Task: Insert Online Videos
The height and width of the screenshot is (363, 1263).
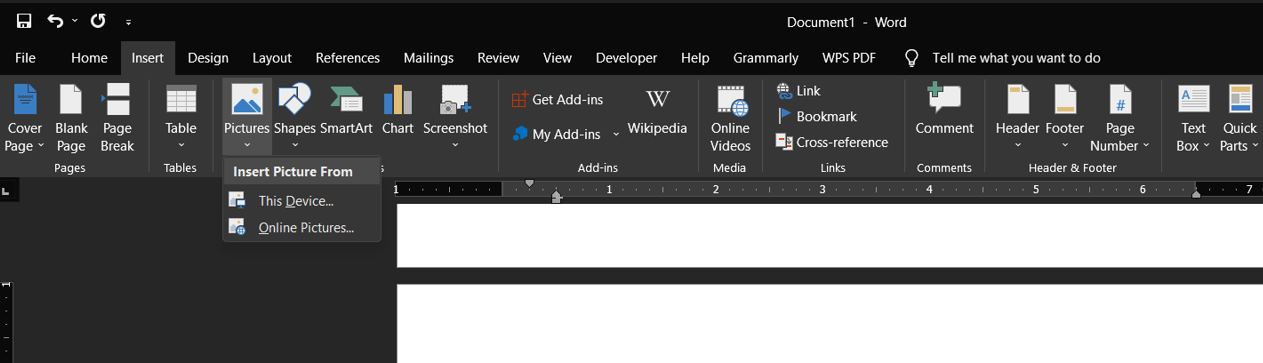Action: pyautogui.click(x=731, y=118)
